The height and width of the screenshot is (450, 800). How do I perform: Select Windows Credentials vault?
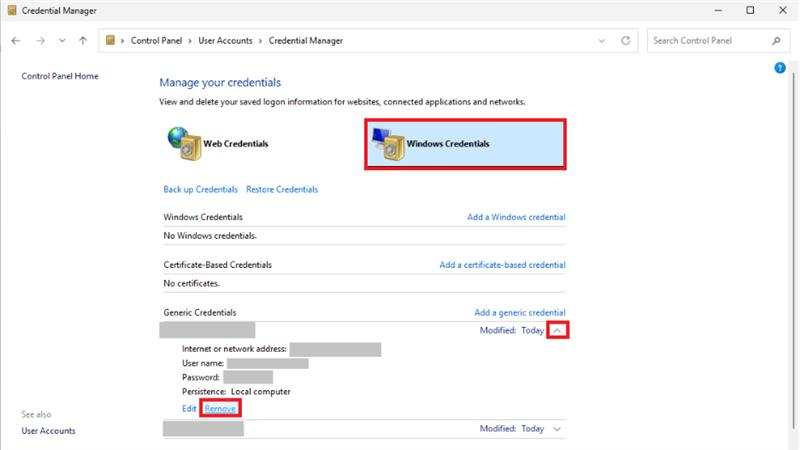[x=465, y=144]
